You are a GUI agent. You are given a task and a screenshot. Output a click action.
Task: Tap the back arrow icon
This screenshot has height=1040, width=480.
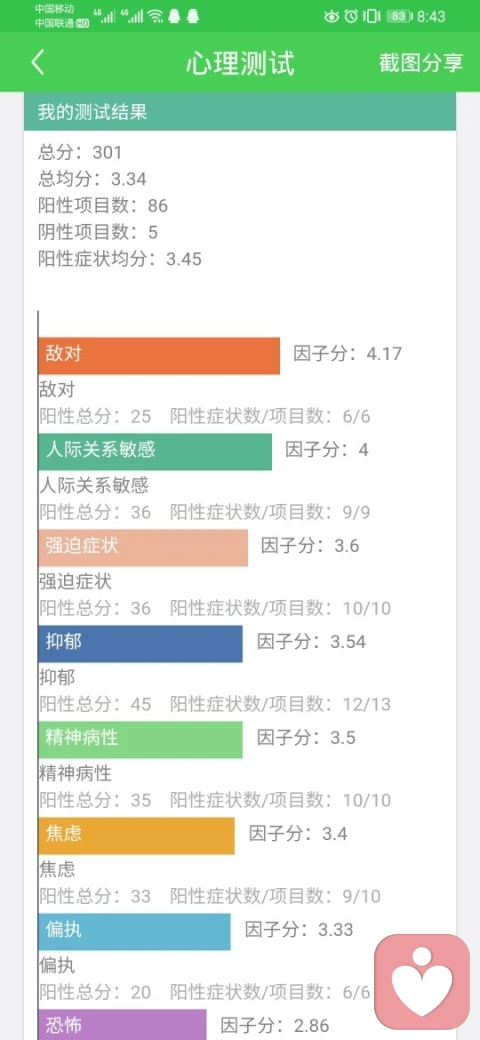click(38, 62)
